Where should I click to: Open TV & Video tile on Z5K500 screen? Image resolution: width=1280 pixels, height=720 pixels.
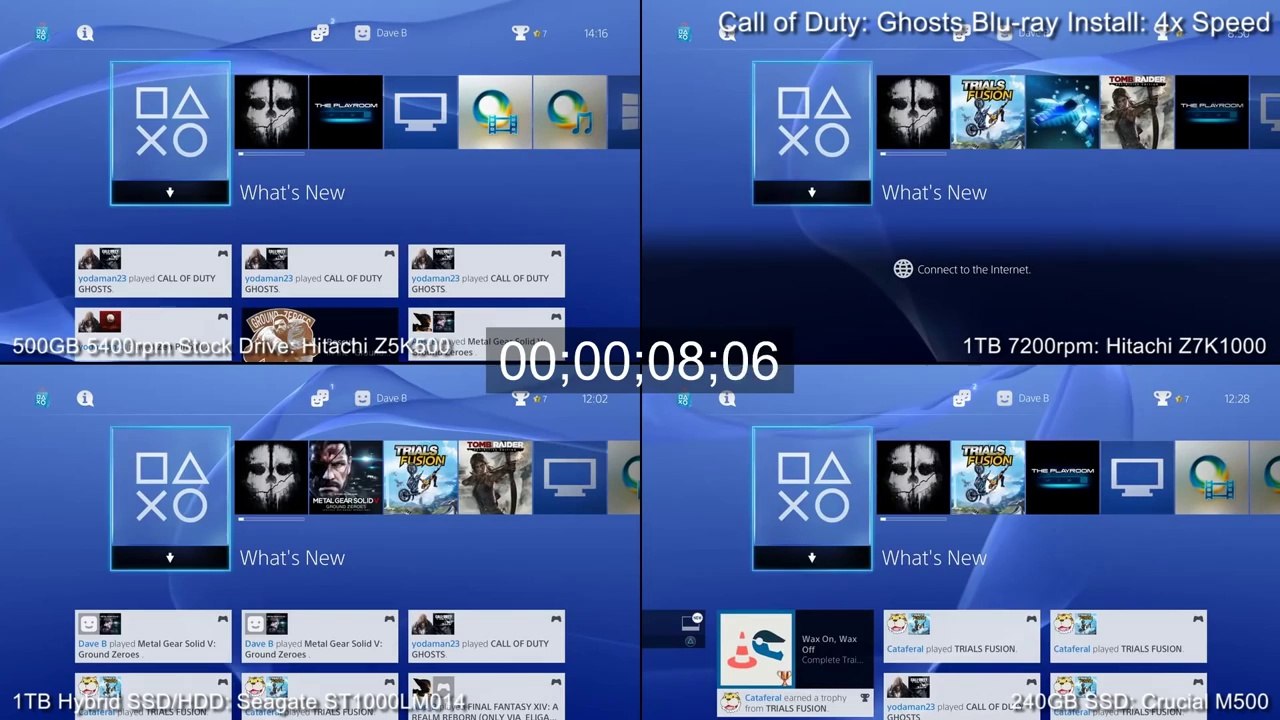pyautogui.click(x=421, y=112)
